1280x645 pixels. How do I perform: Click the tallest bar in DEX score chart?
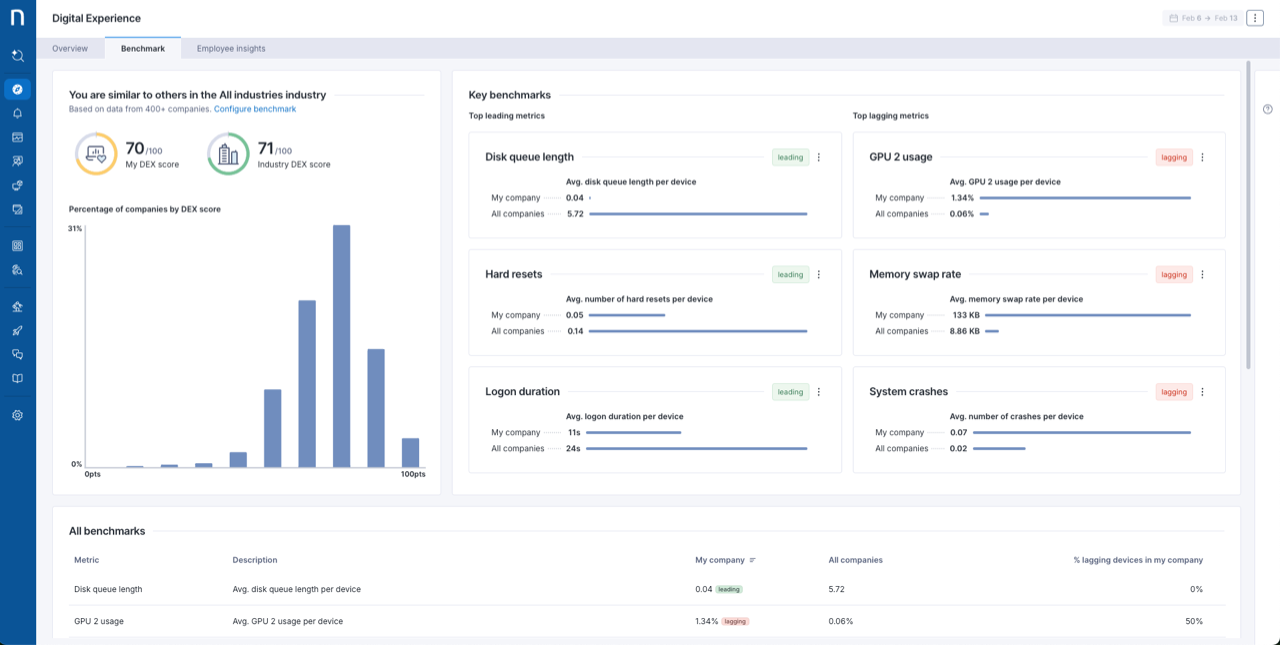click(x=341, y=345)
